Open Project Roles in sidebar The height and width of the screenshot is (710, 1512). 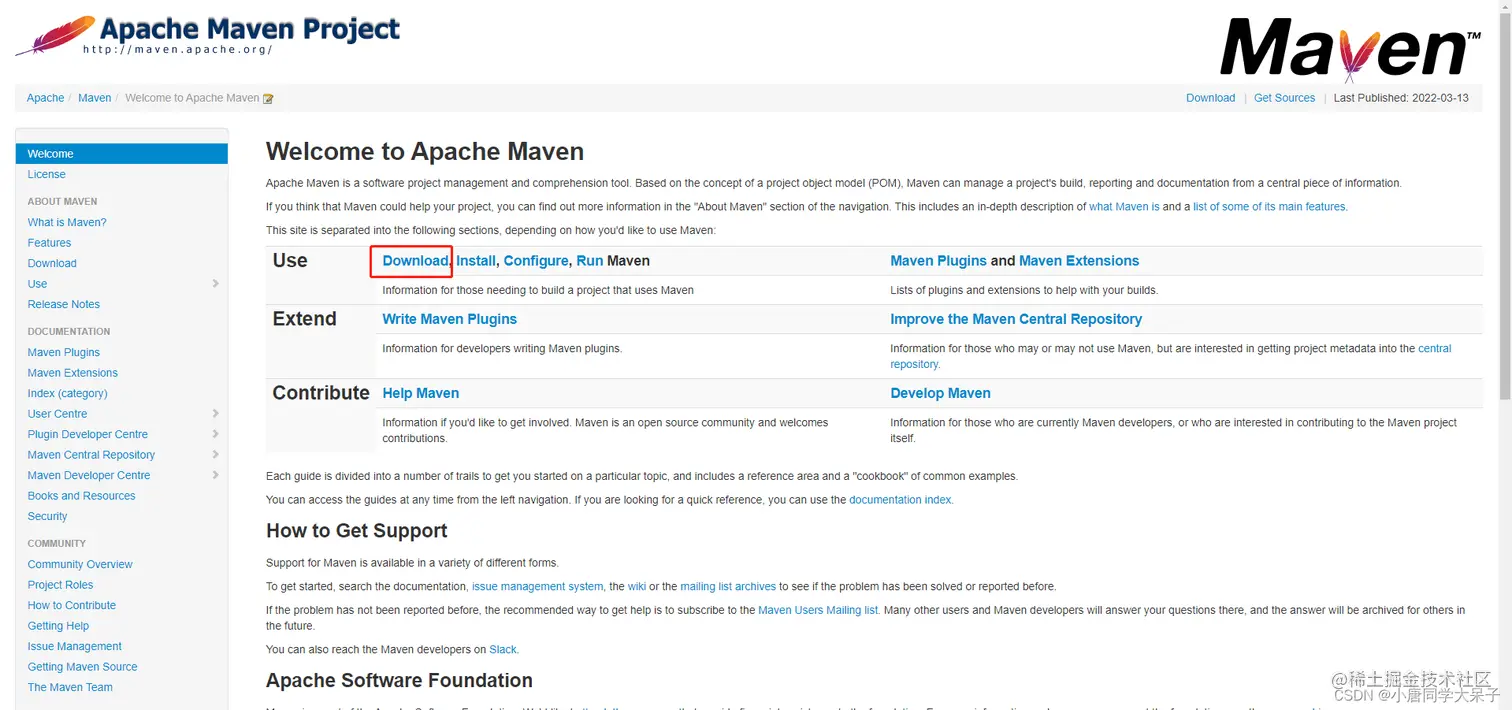[x=61, y=585]
